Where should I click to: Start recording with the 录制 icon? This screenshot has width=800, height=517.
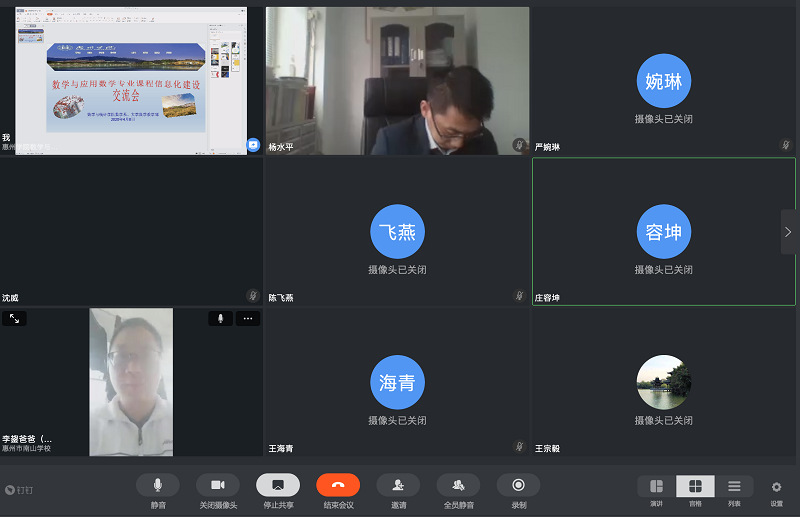point(518,485)
